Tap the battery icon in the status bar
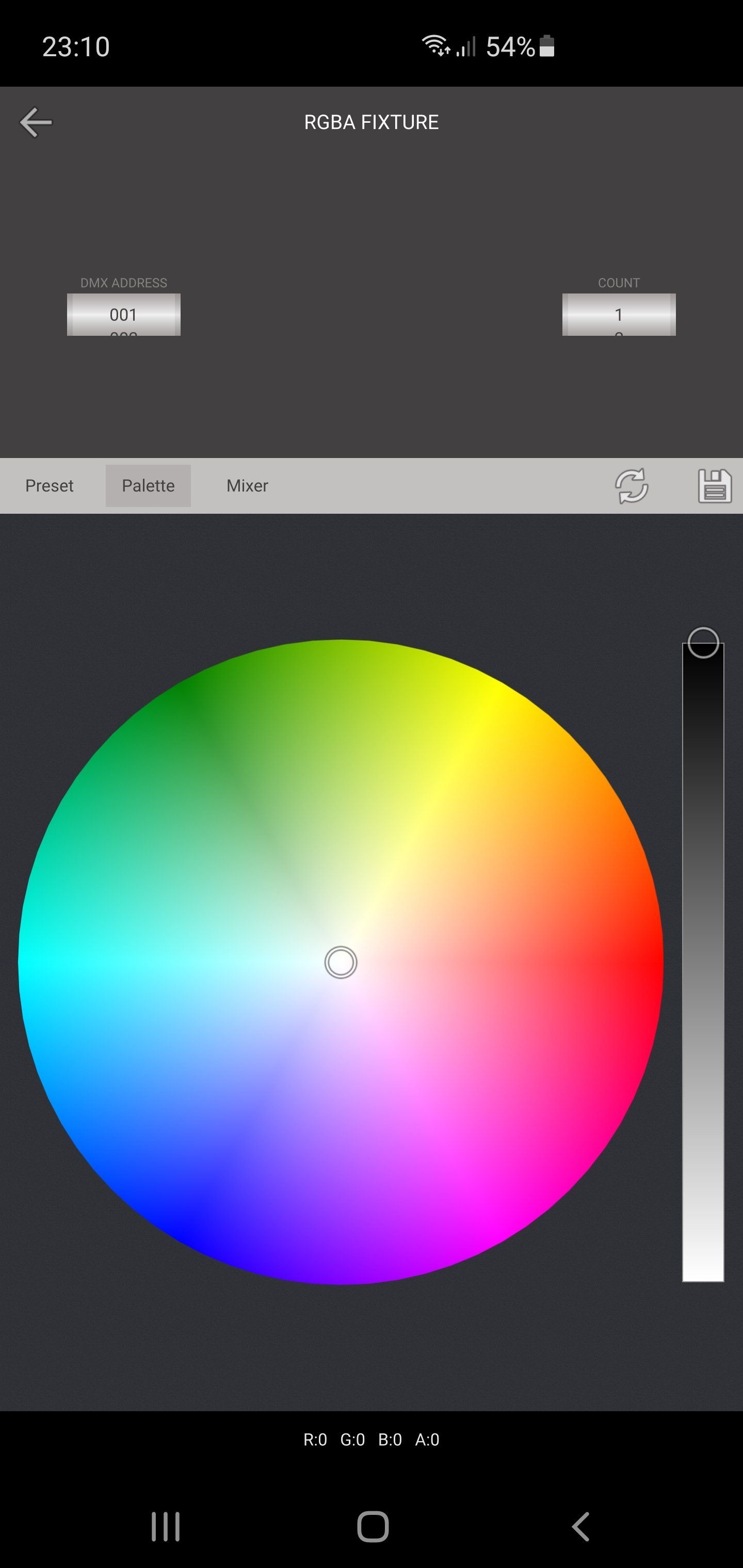743x1568 pixels. tap(547, 46)
